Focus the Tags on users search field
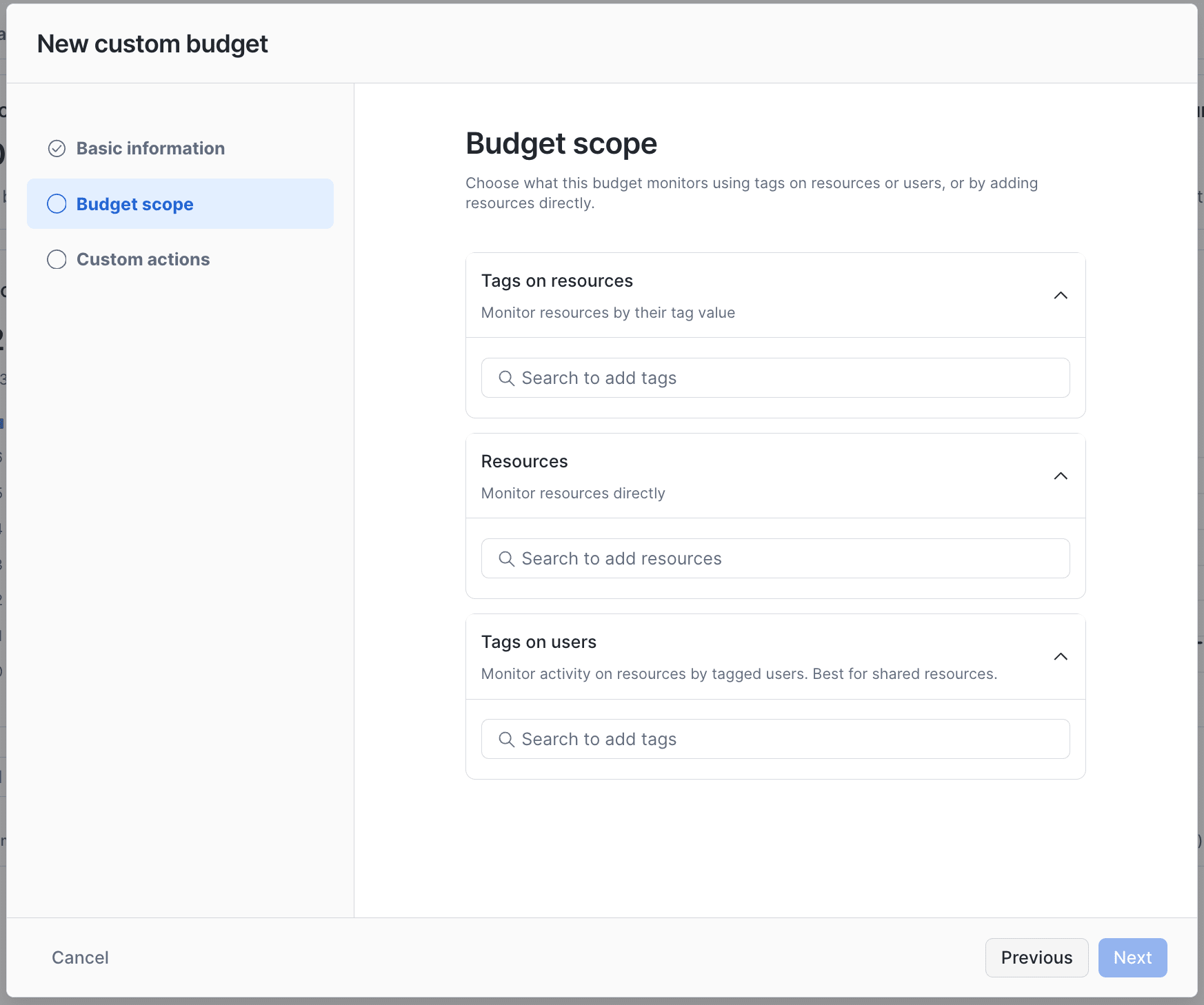This screenshot has width=1204, height=1005. 775,739
